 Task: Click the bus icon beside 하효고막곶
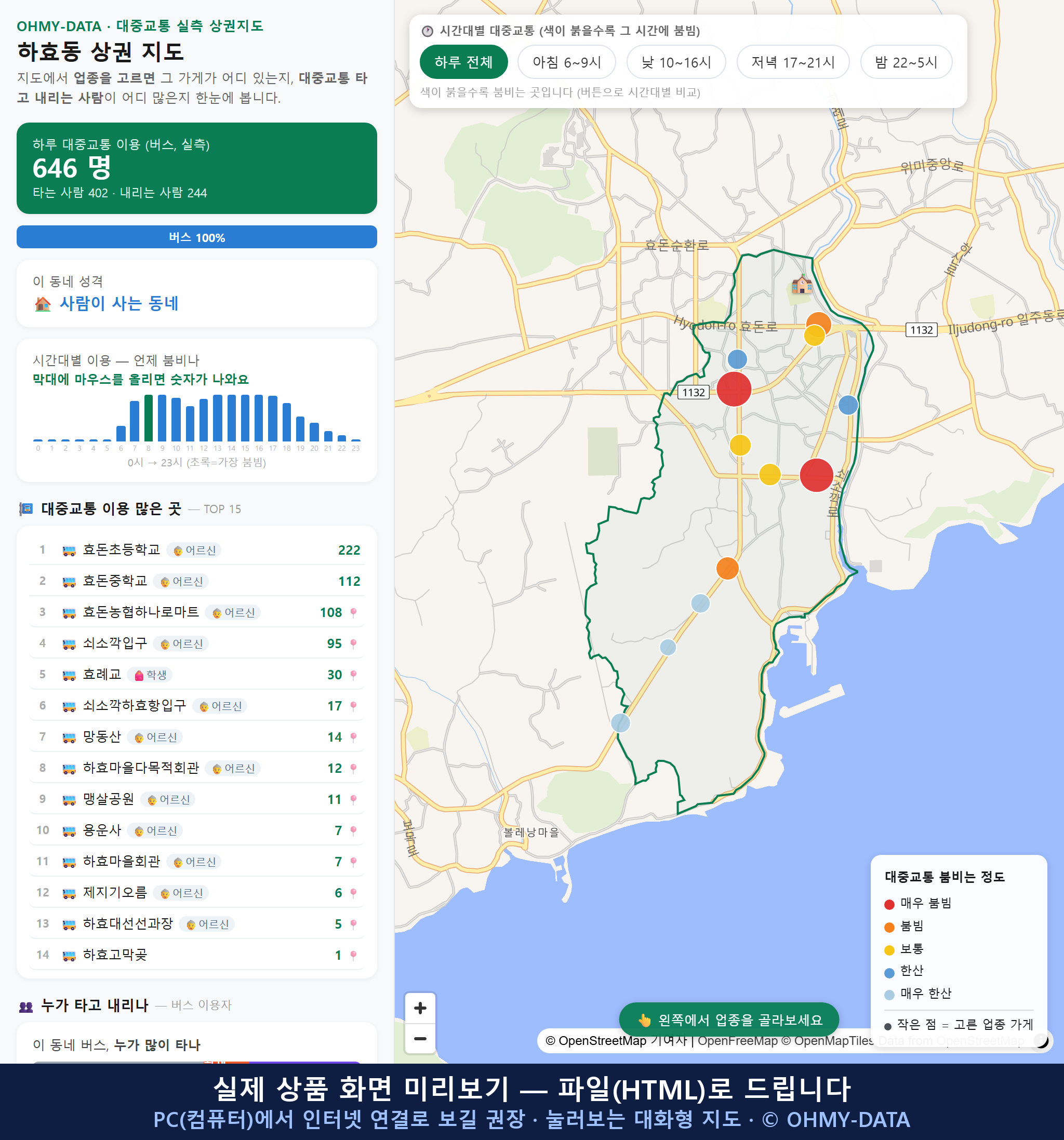click(x=69, y=955)
